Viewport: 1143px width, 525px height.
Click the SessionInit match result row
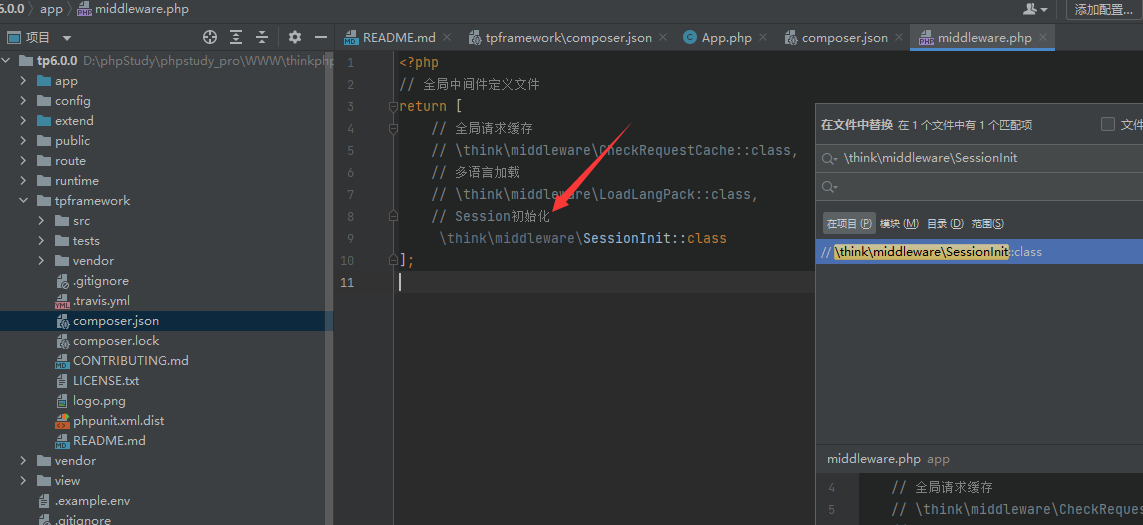click(x=979, y=252)
